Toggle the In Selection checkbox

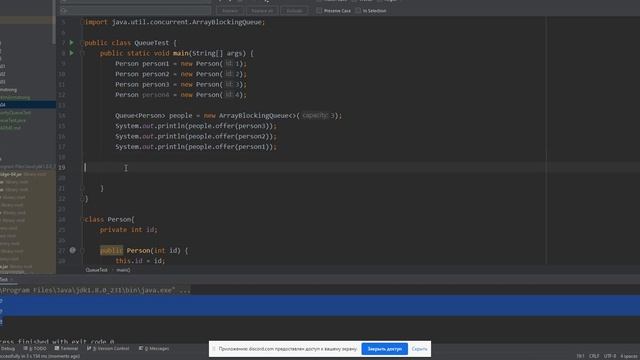pos(358,11)
